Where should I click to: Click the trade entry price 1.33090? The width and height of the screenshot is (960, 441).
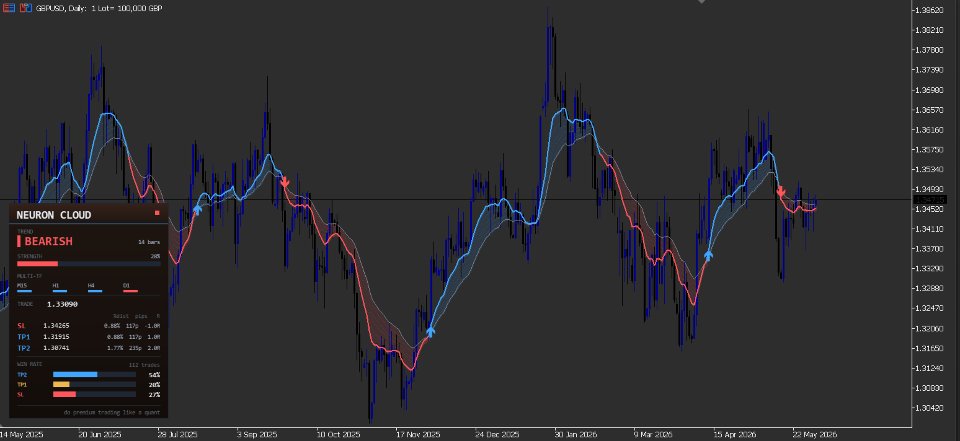click(x=62, y=304)
